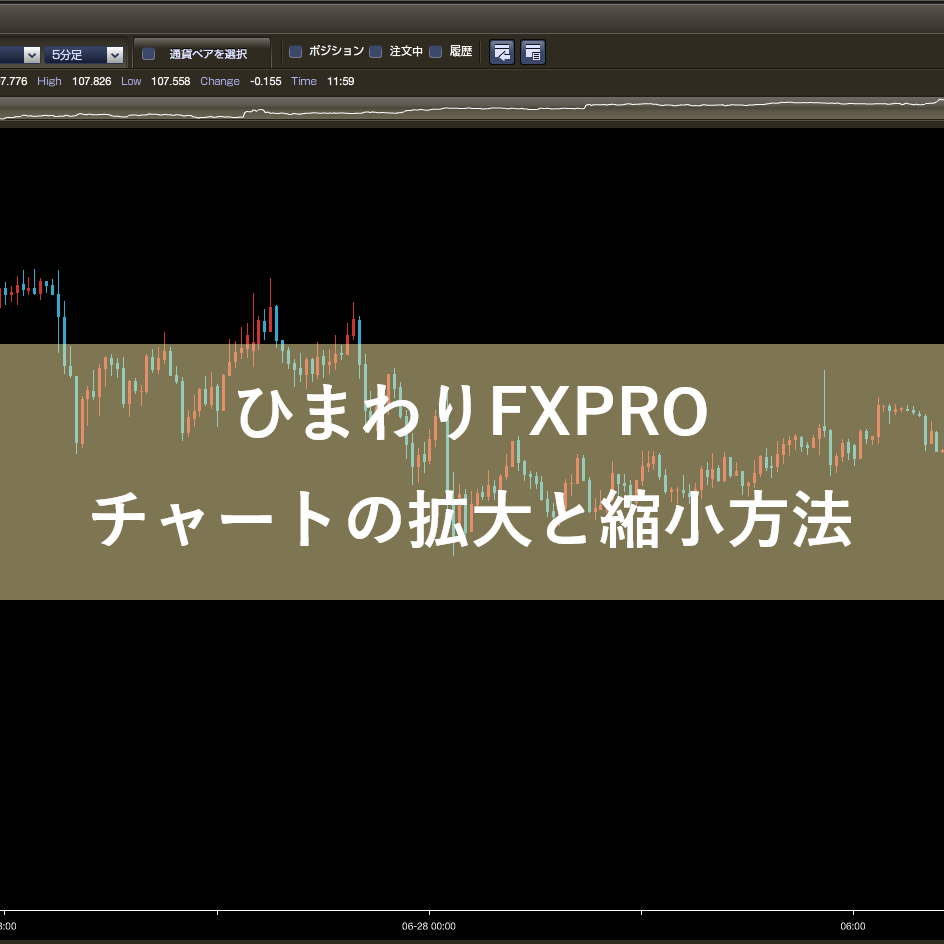Click the window icon with small list
Viewport: 944px width, 944px height.
point(533,52)
